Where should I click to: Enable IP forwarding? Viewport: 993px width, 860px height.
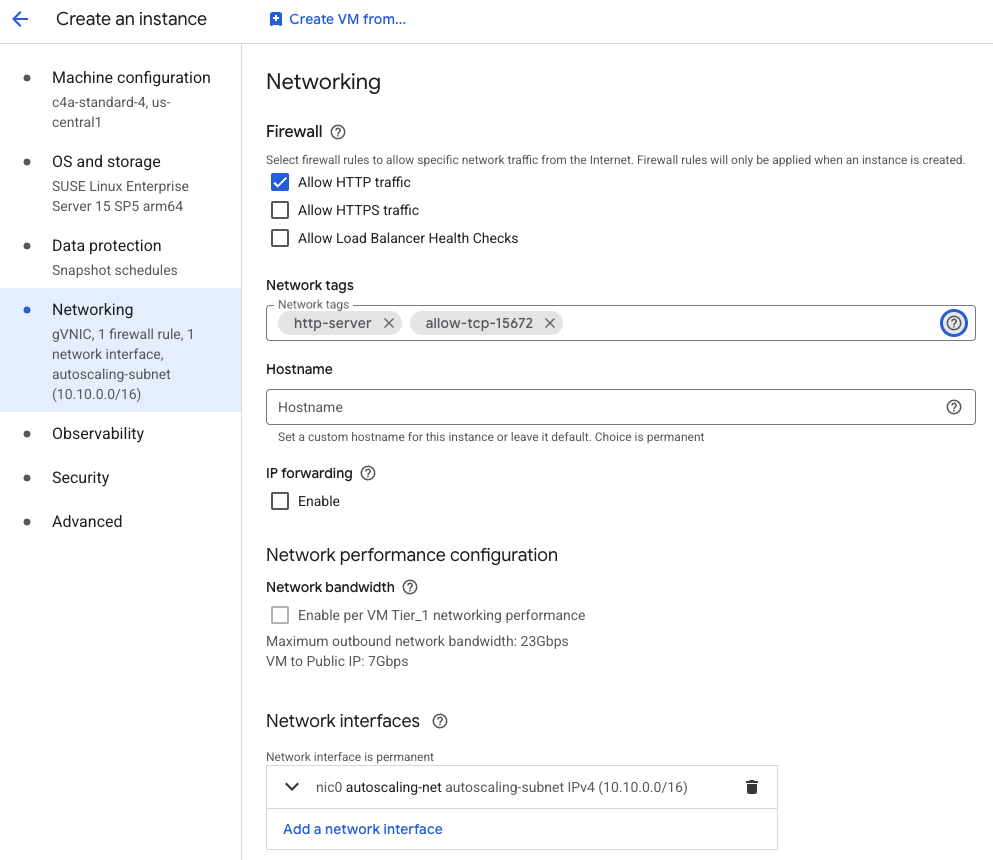tap(279, 501)
